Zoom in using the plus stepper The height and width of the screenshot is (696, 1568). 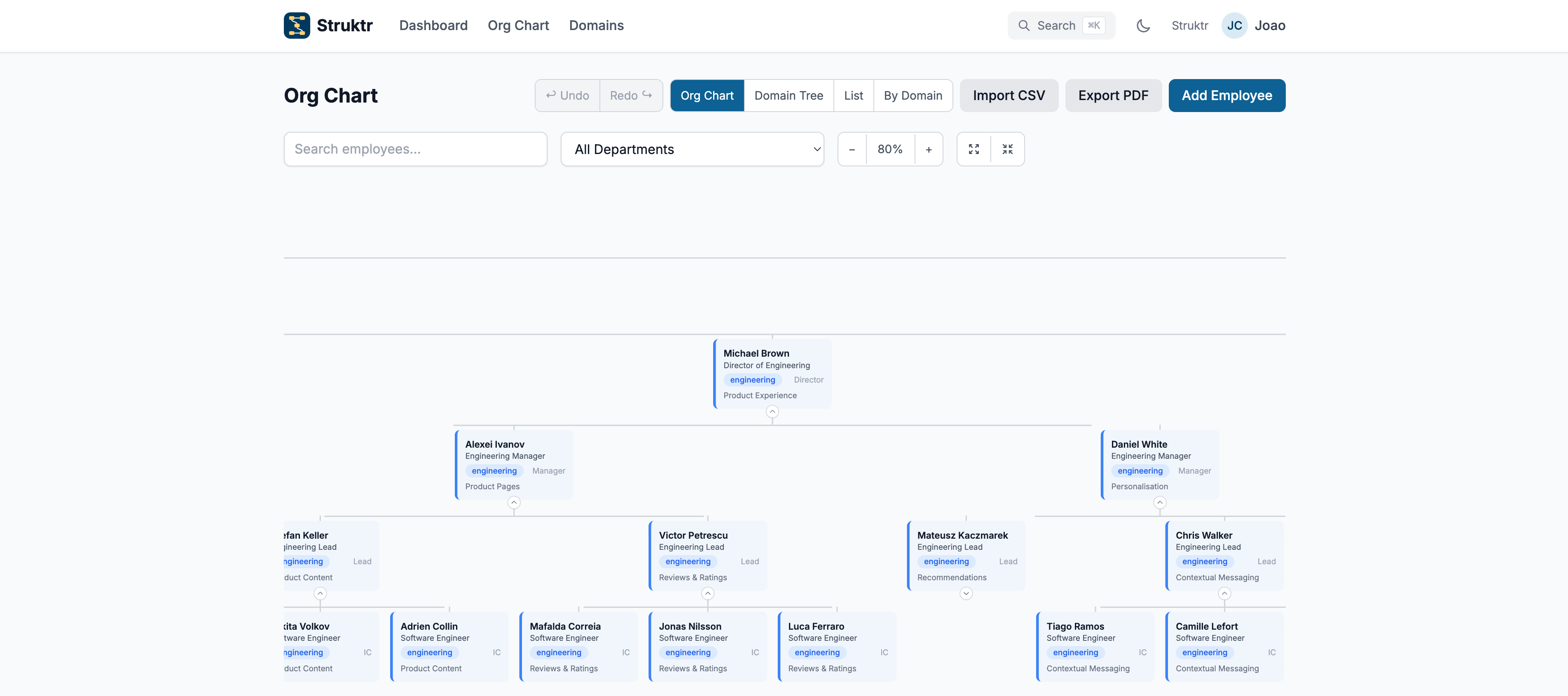point(929,149)
